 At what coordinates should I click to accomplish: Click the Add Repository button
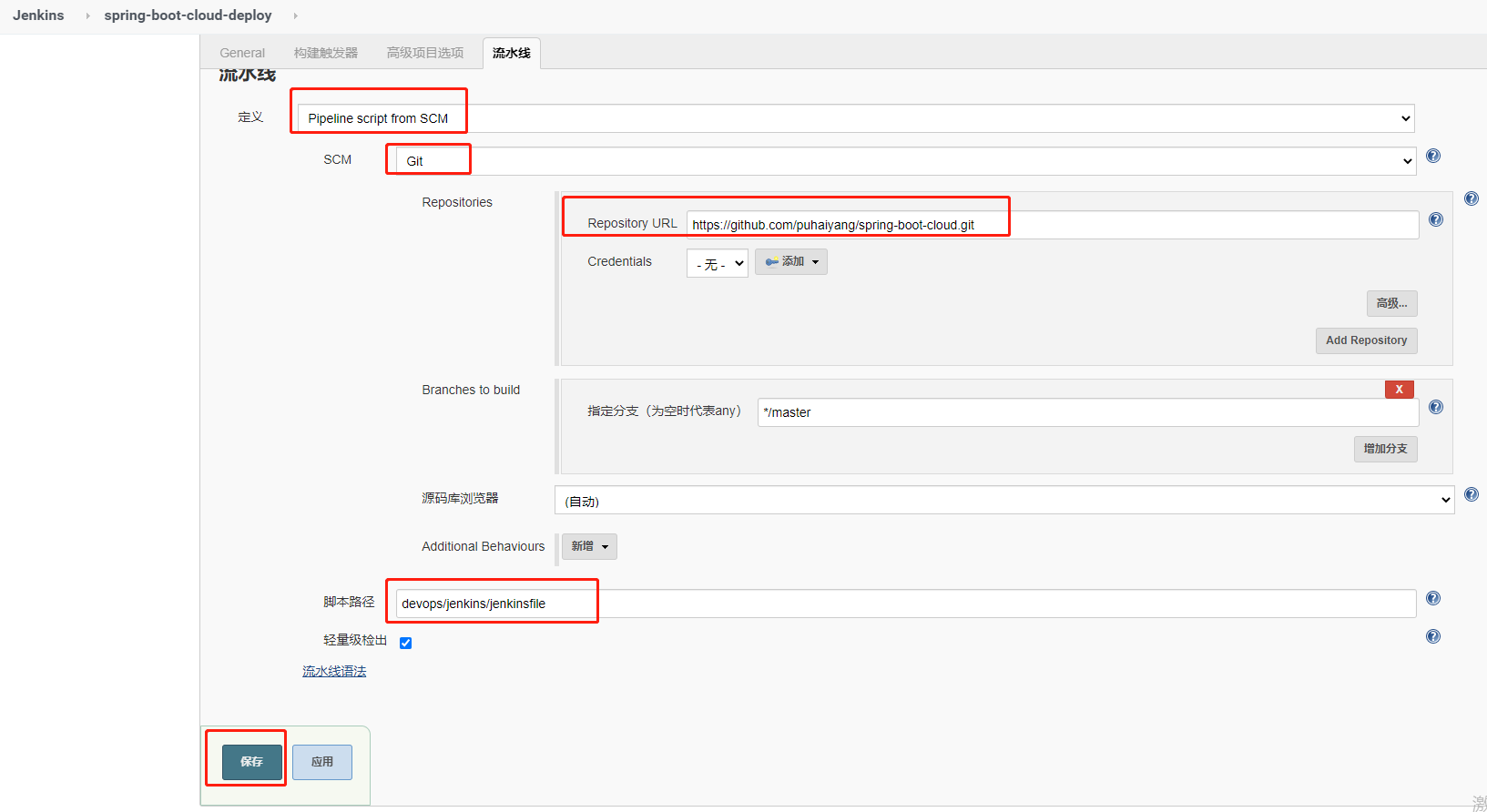point(1367,340)
